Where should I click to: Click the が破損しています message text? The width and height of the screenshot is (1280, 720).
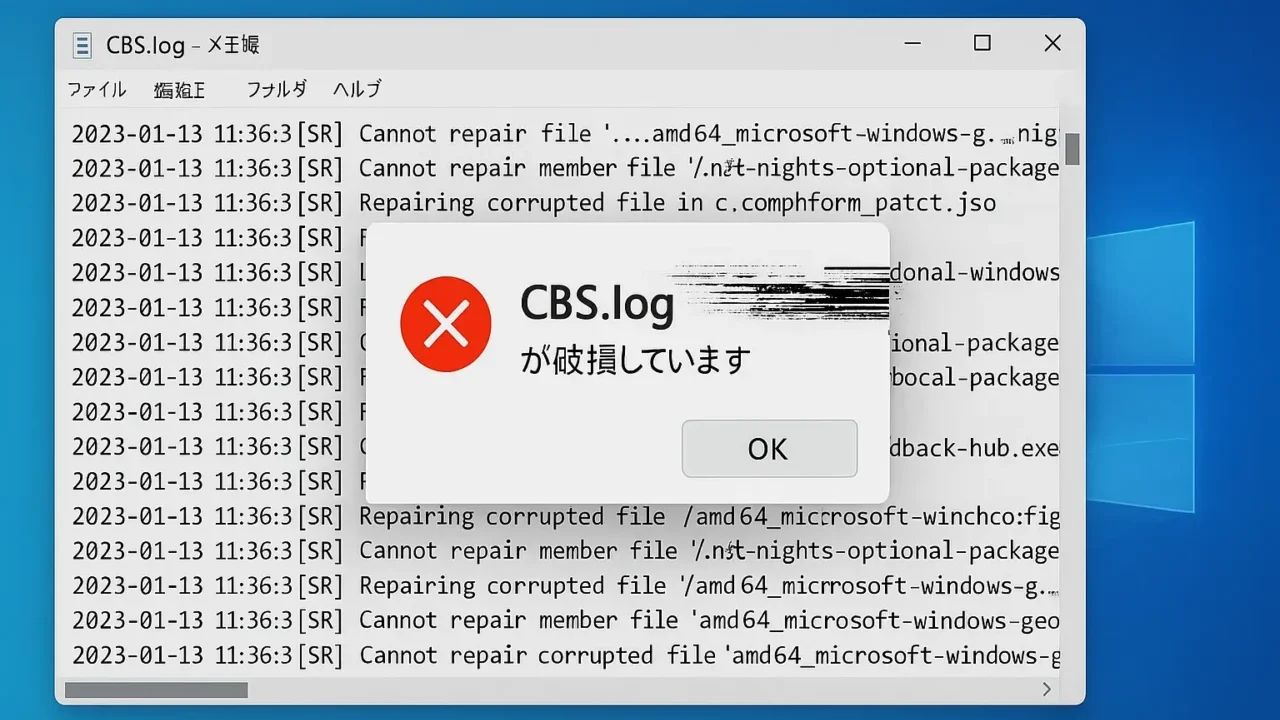pyautogui.click(x=635, y=359)
